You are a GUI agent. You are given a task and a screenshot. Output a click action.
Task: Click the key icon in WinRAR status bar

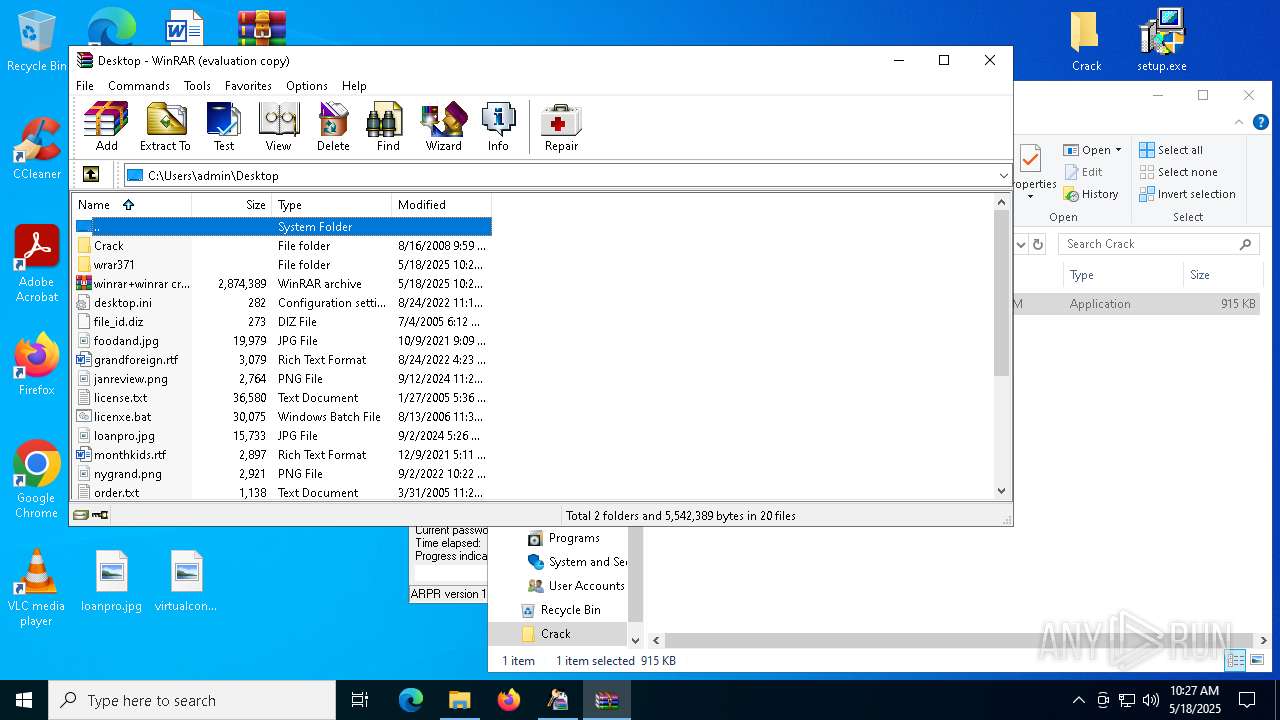point(100,515)
